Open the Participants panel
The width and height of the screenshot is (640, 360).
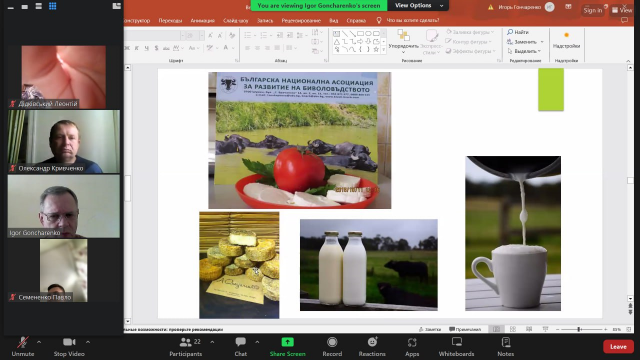pos(186,347)
